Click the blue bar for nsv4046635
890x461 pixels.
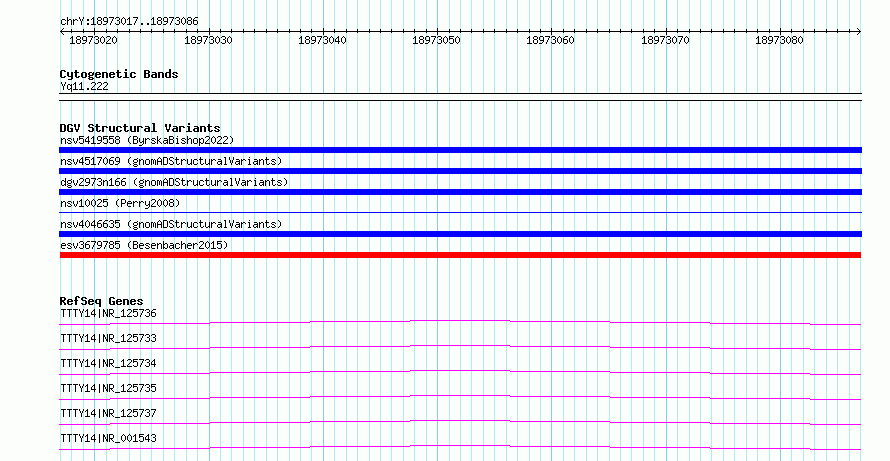(460, 234)
